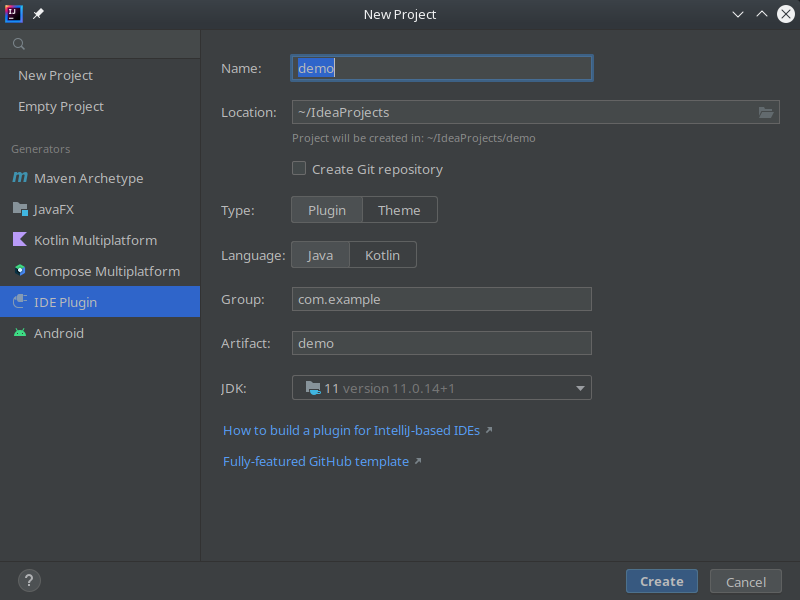Viewport: 800px width, 600px height.
Task: Enable the Create Git repository checkbox
Action: coord(298,169)
